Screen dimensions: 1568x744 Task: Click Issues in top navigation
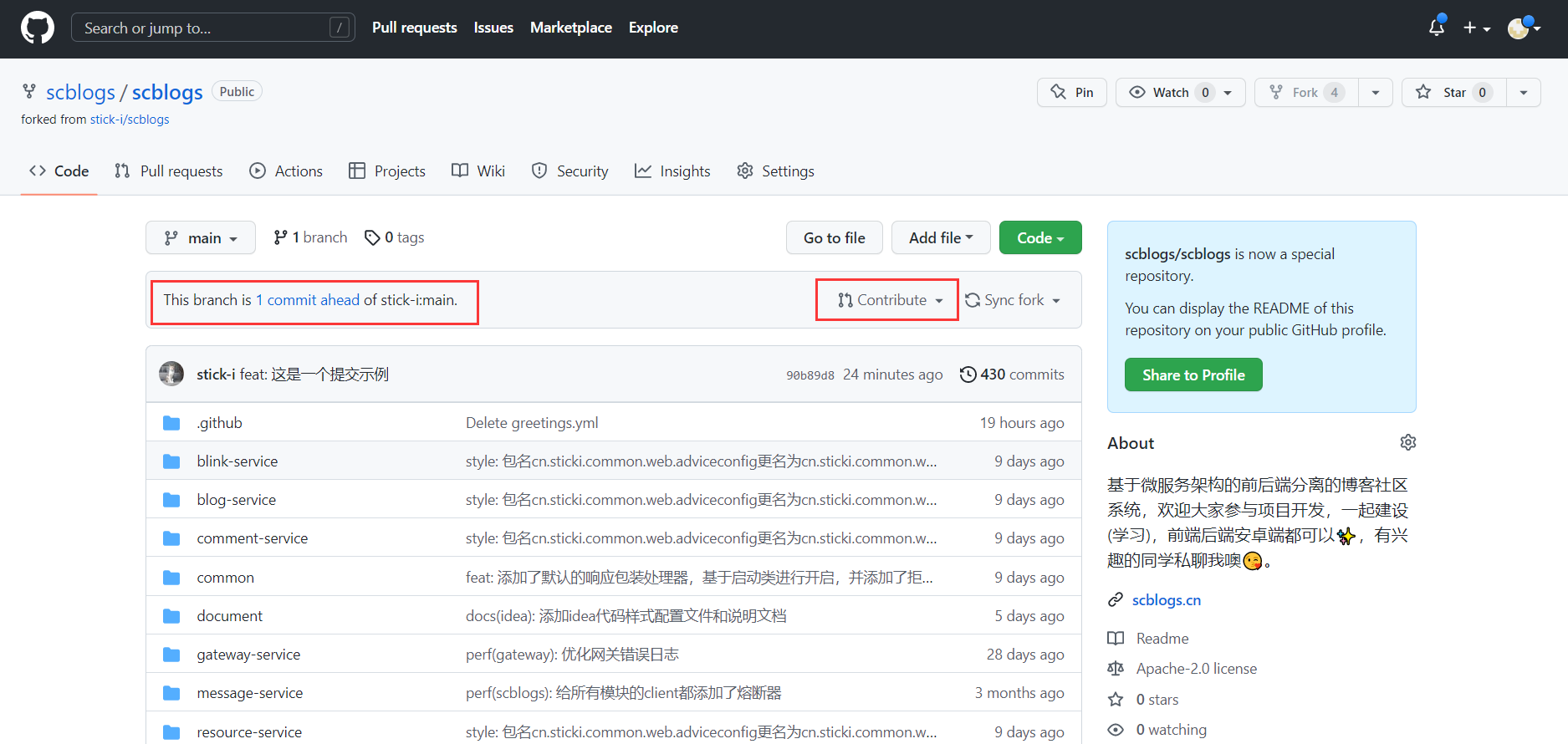tap(493, 28)
